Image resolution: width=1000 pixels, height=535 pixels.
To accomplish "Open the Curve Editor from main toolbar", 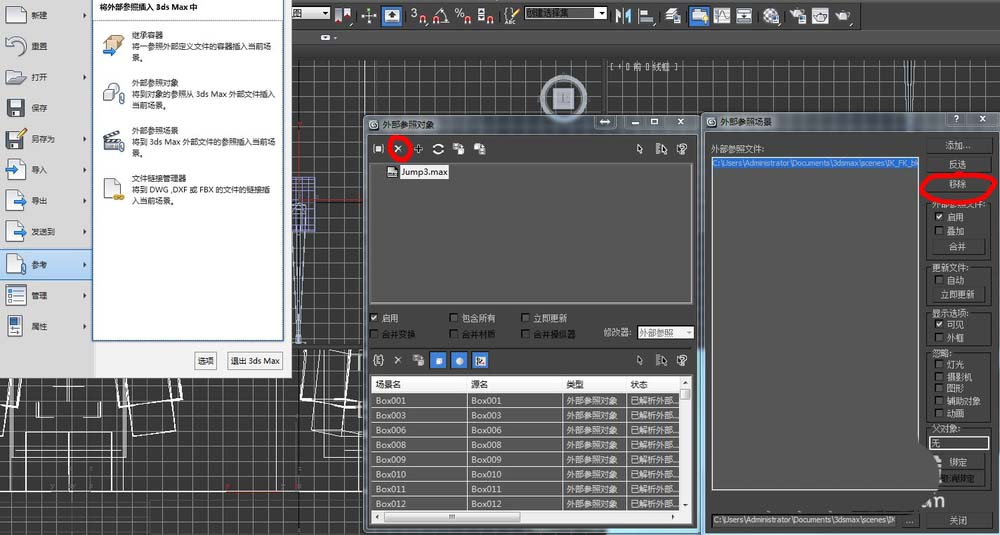I will tap(724, 15).
